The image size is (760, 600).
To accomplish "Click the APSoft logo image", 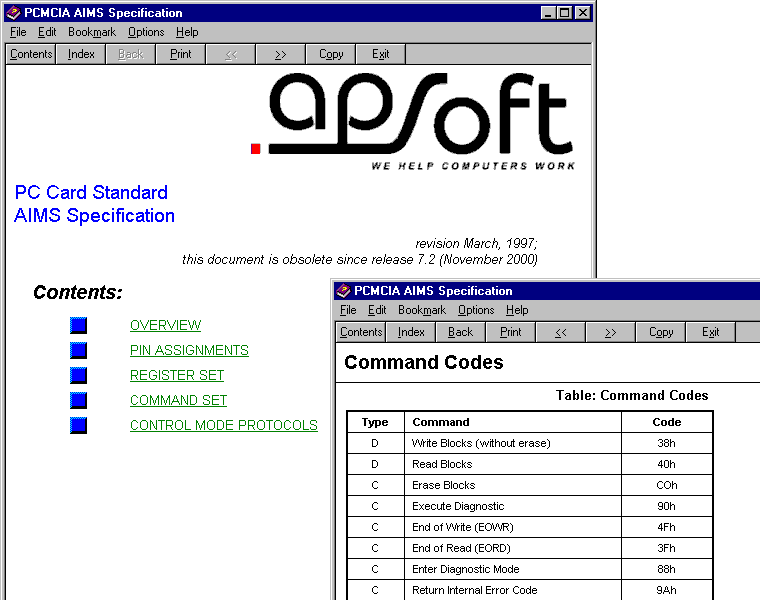I will [x=413, y=121].
